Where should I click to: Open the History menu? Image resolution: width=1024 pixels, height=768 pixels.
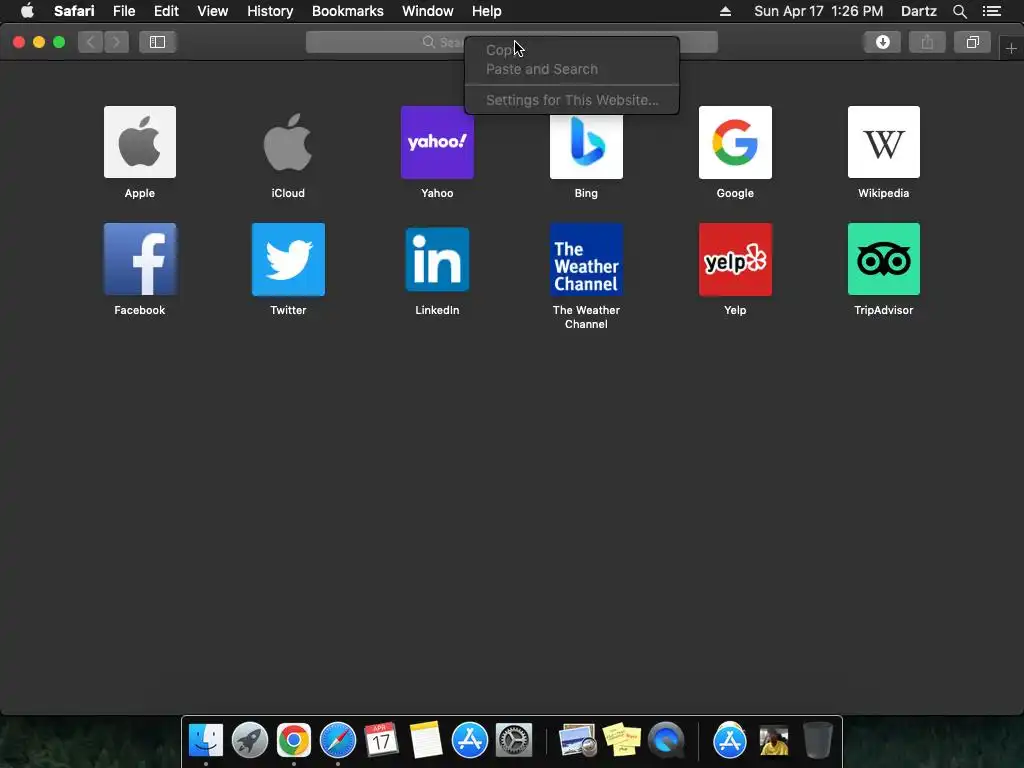click(x=270, y=11)
